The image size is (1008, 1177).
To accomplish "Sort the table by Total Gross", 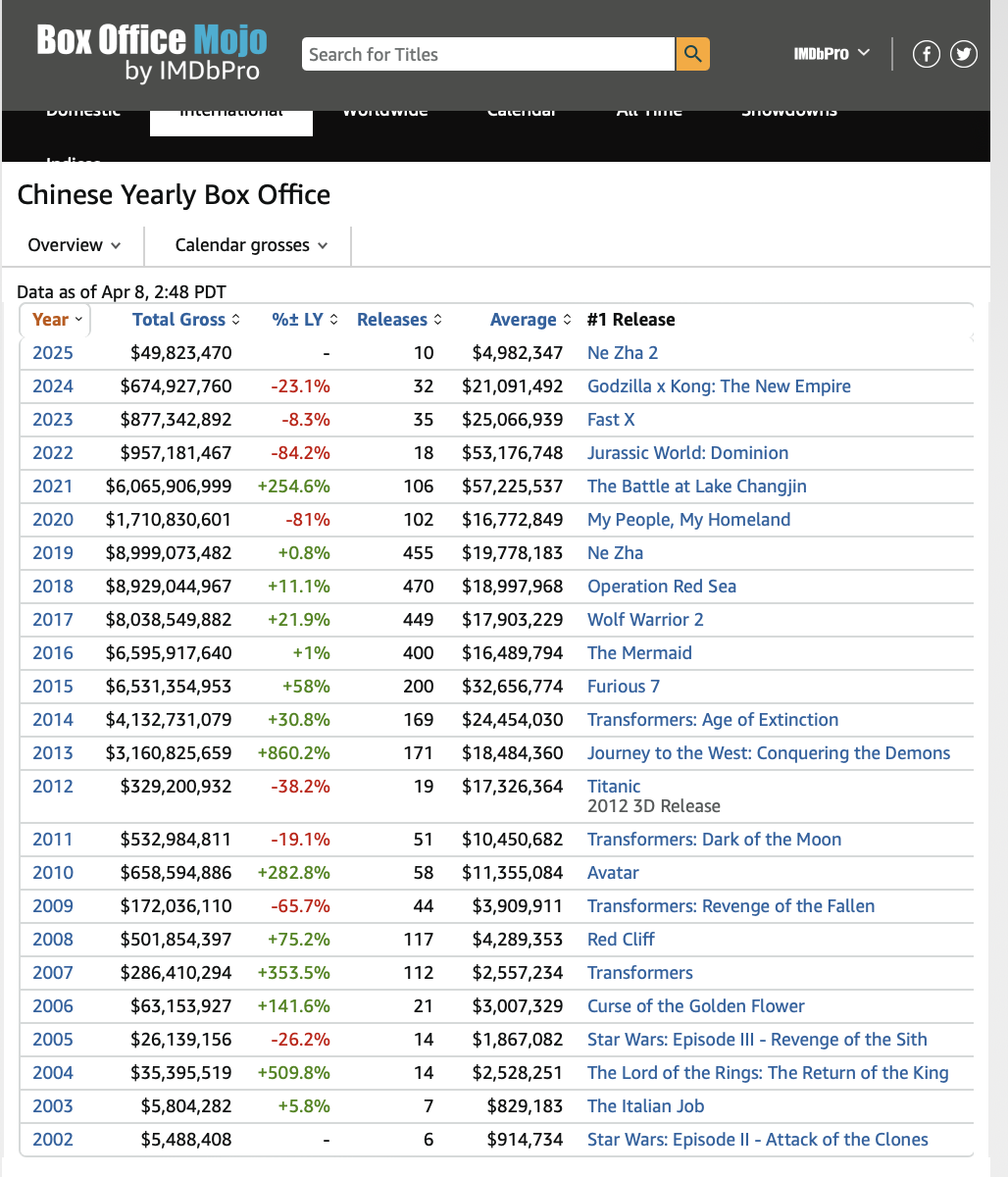I will coord(185,320).
